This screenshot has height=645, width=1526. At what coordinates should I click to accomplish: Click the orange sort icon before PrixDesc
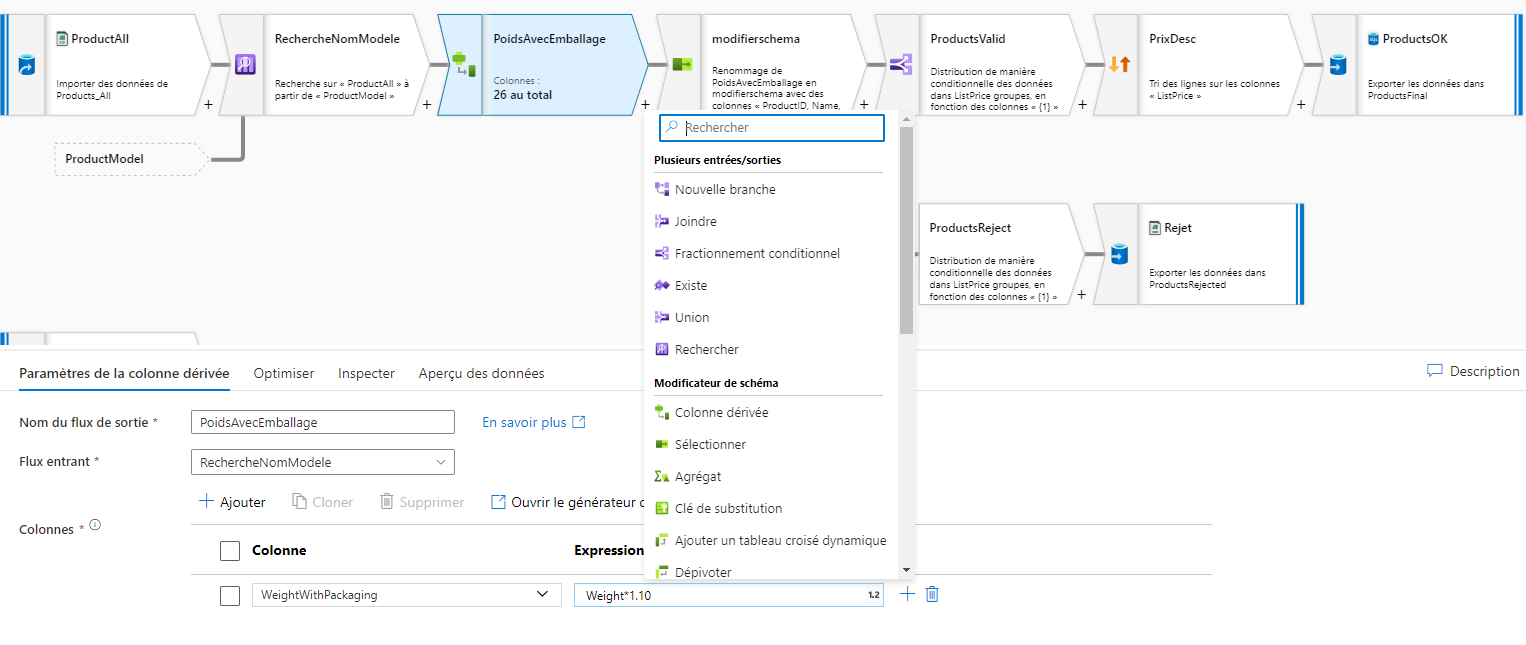(1117, 62)
